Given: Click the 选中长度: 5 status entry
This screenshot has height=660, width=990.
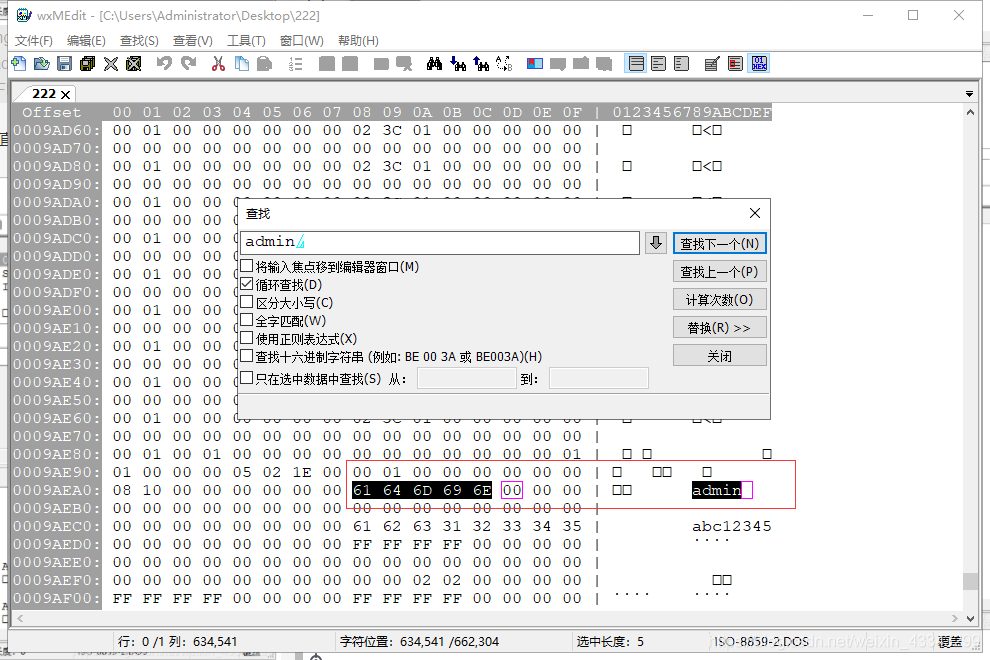Looking at the screenshot, I should tap(610, 642).
